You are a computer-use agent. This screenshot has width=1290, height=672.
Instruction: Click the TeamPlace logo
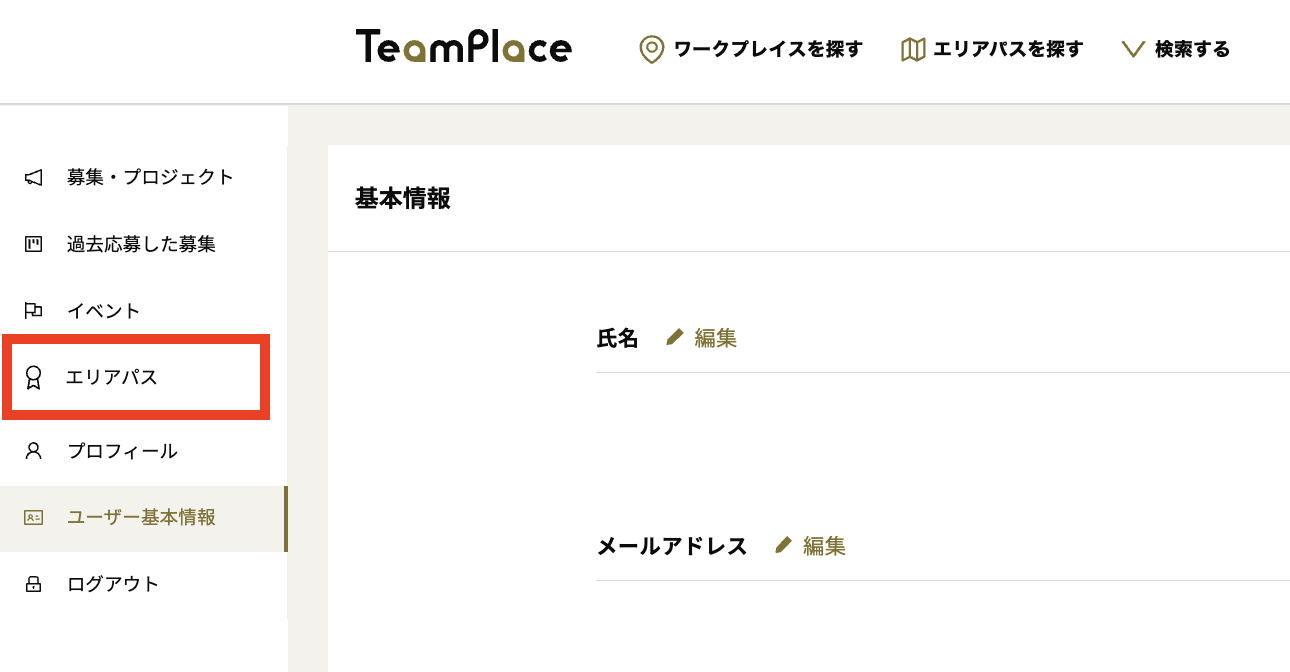pyautogui.click(x=464, y=47)
